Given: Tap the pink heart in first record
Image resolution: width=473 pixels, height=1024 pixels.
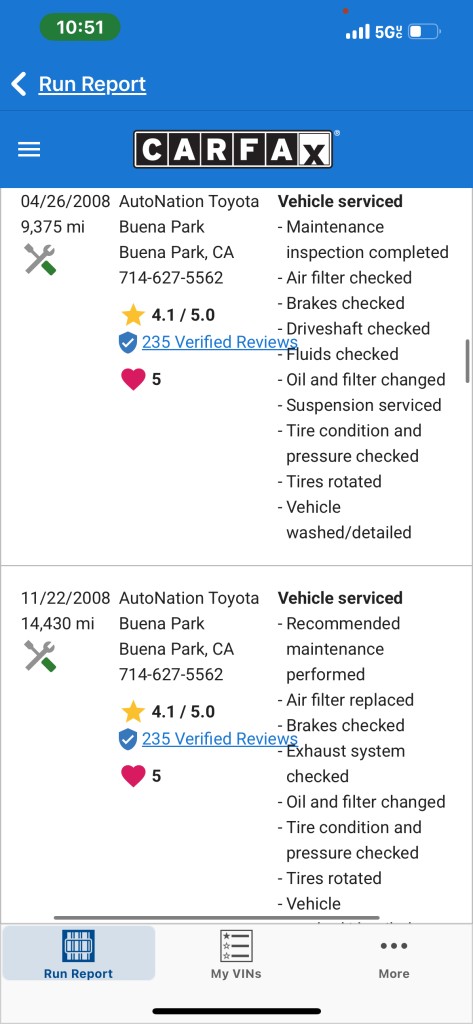Looking at the screenshot, I should (133, 379).
